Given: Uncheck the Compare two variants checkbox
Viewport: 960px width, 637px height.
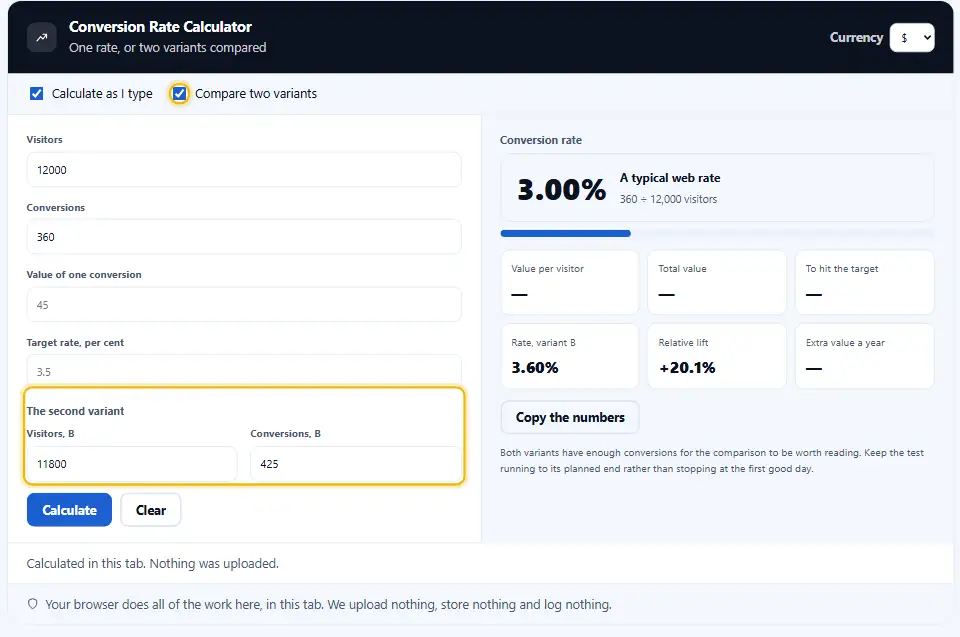Looking at the screenshot, I should [x=179, y=94].
